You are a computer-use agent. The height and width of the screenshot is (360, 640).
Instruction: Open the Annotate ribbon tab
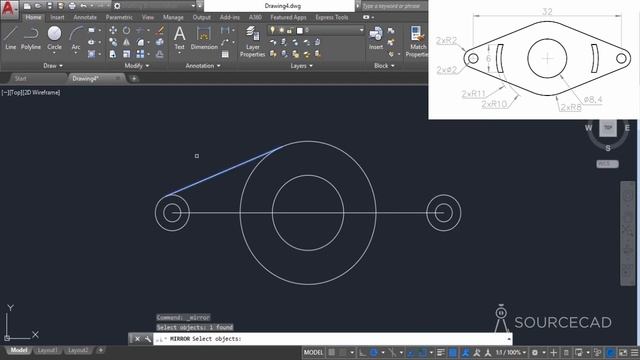click(85, 17)
